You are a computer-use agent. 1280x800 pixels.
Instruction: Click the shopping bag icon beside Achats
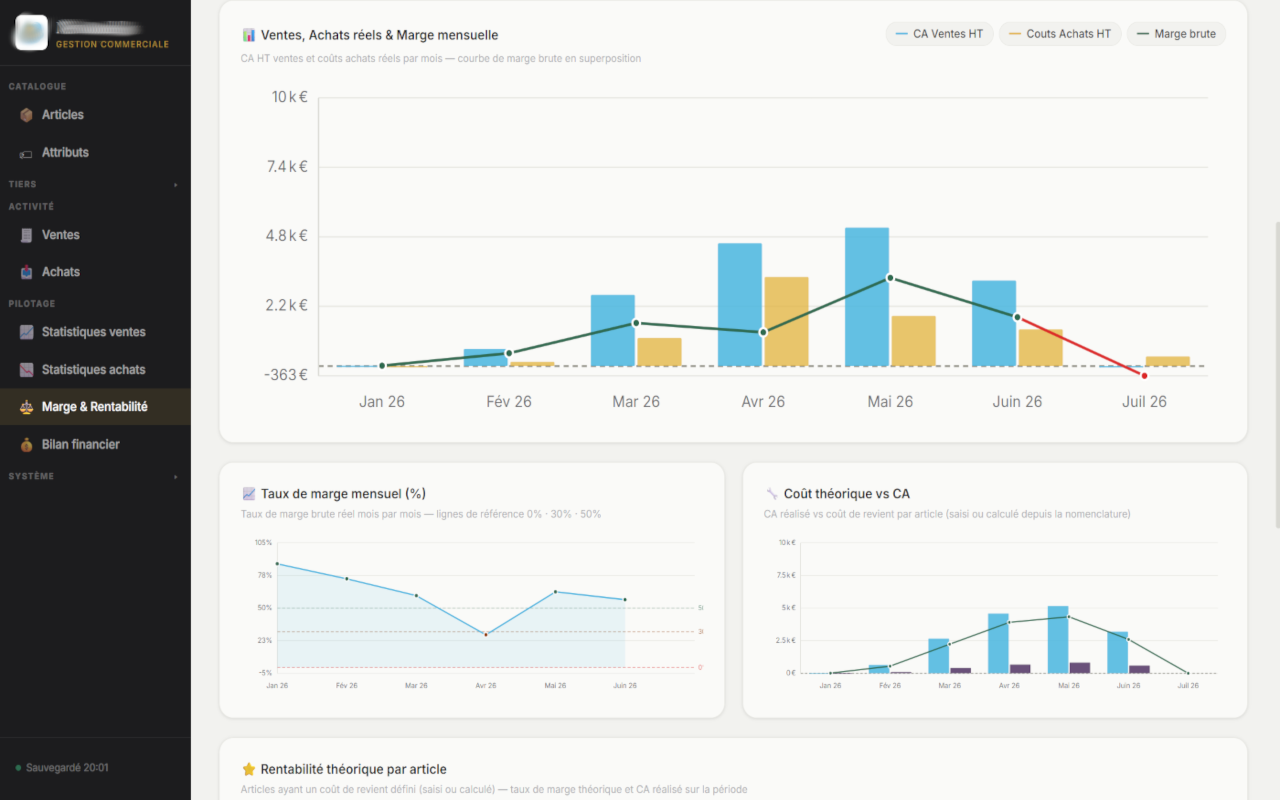point(27,272)
